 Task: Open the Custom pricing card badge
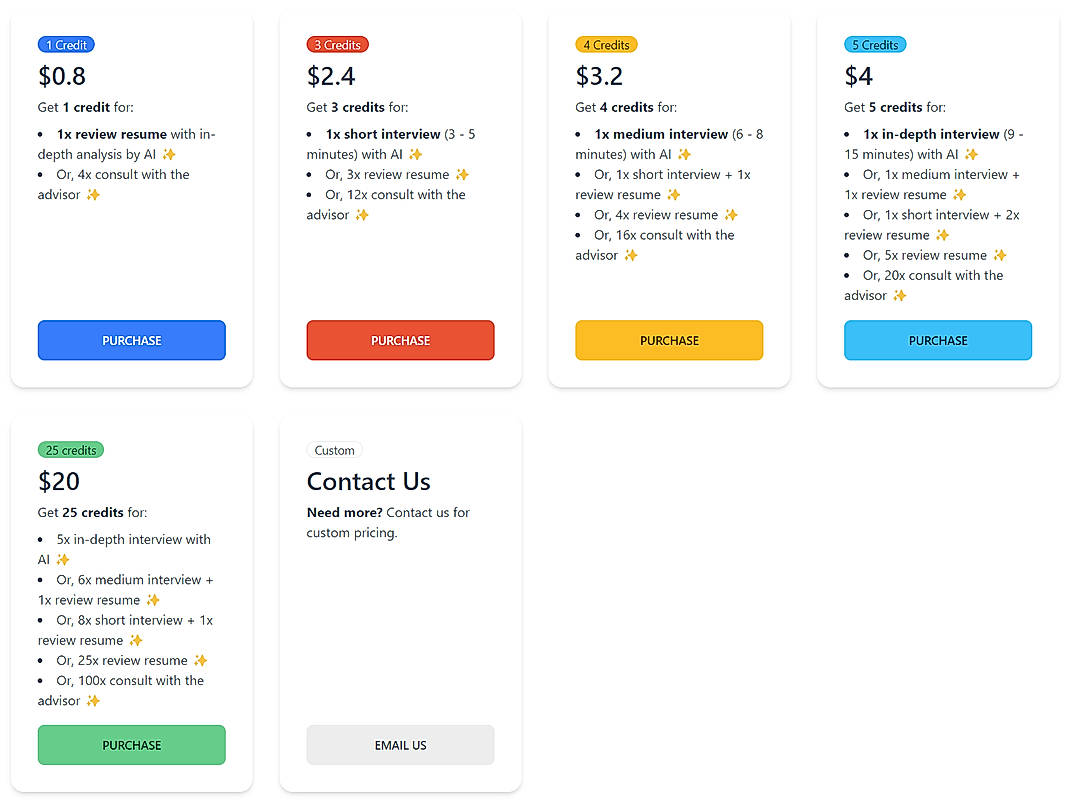coord(334,449)
